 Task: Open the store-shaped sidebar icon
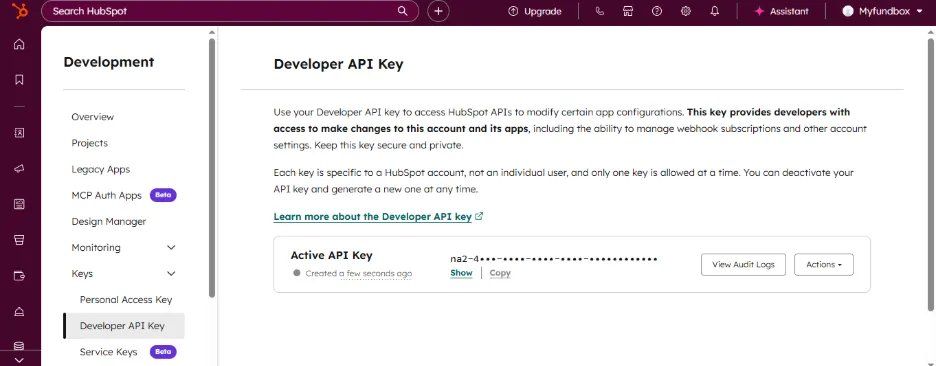(x=19, y=240)
